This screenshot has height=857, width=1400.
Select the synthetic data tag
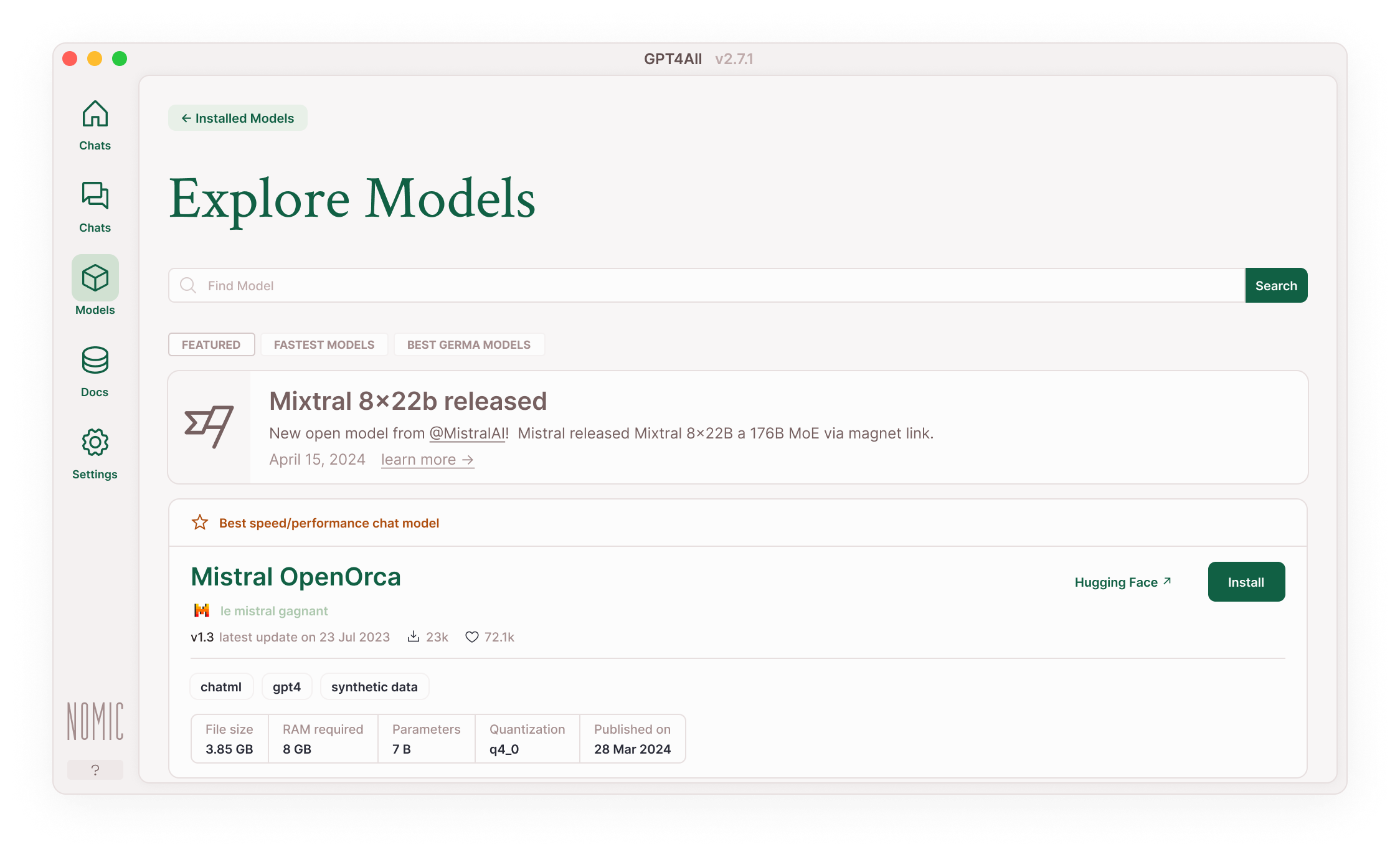click(x=374, y=686)
